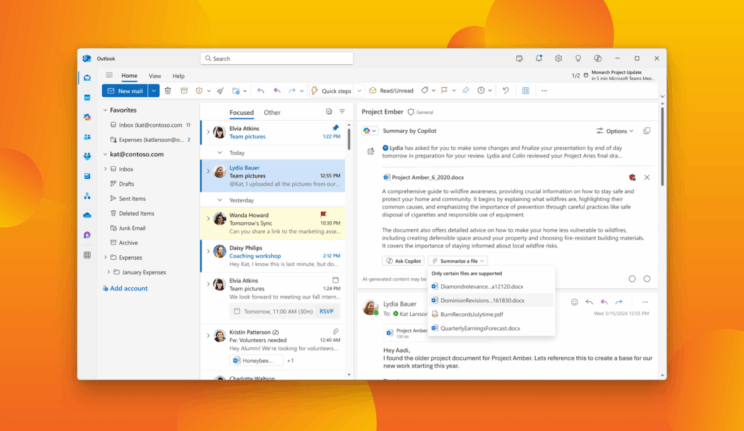Open the Snooze clock dropdown
The width and height of the screenshot is (744, 431).
[490, 91]
